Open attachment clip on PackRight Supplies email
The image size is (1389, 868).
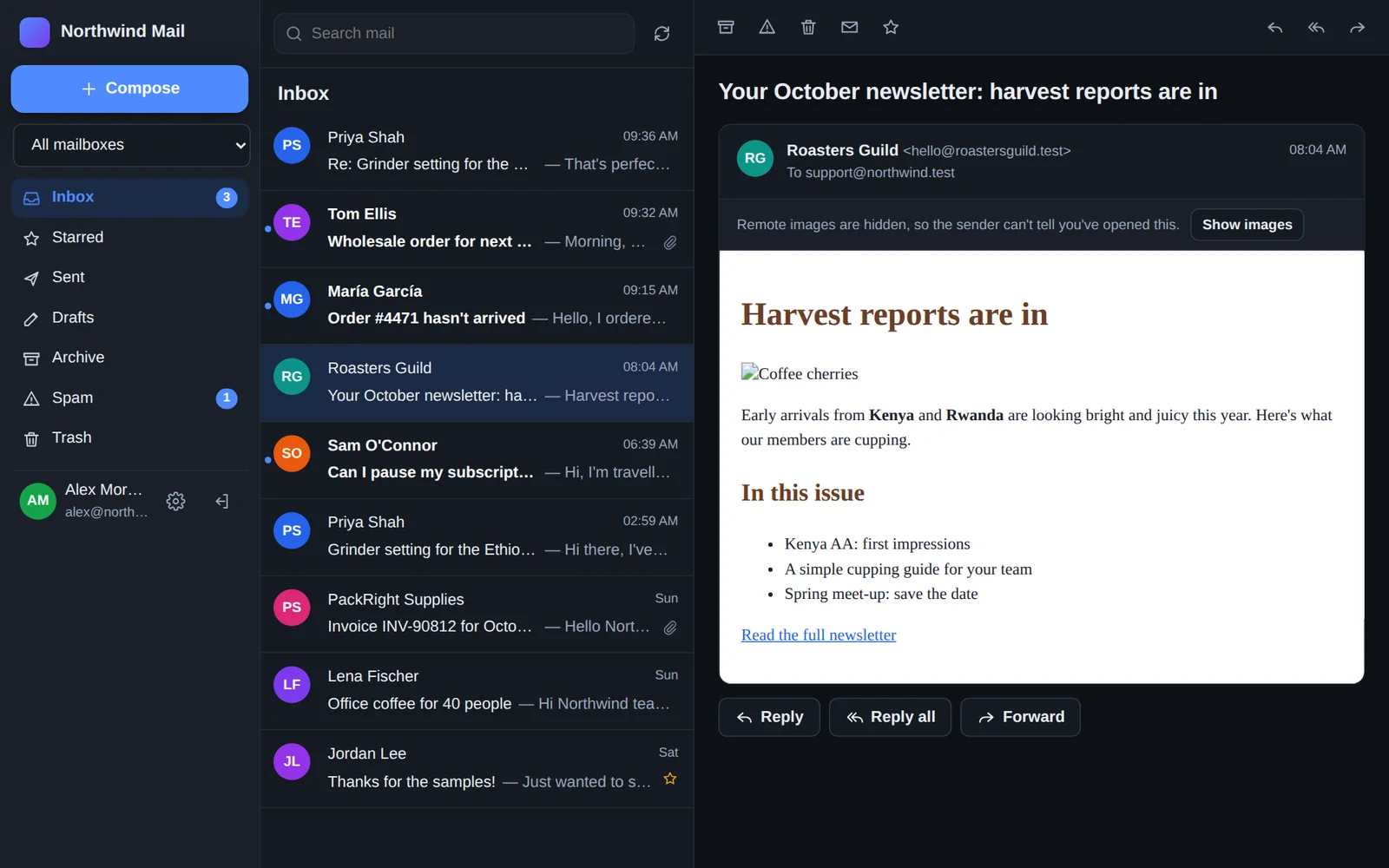click(x=670, y=627)
